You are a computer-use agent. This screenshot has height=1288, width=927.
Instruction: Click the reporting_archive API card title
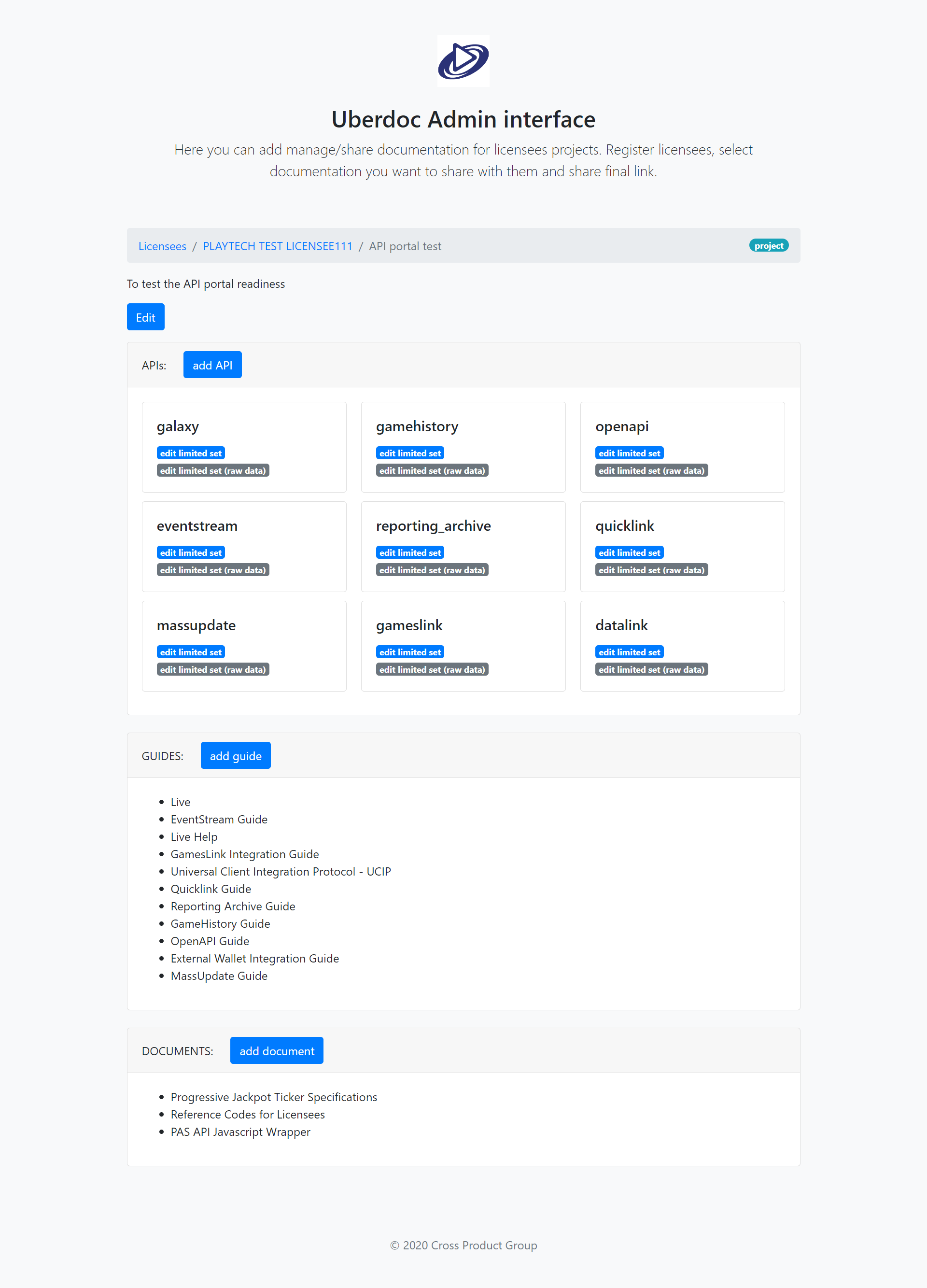434,526
